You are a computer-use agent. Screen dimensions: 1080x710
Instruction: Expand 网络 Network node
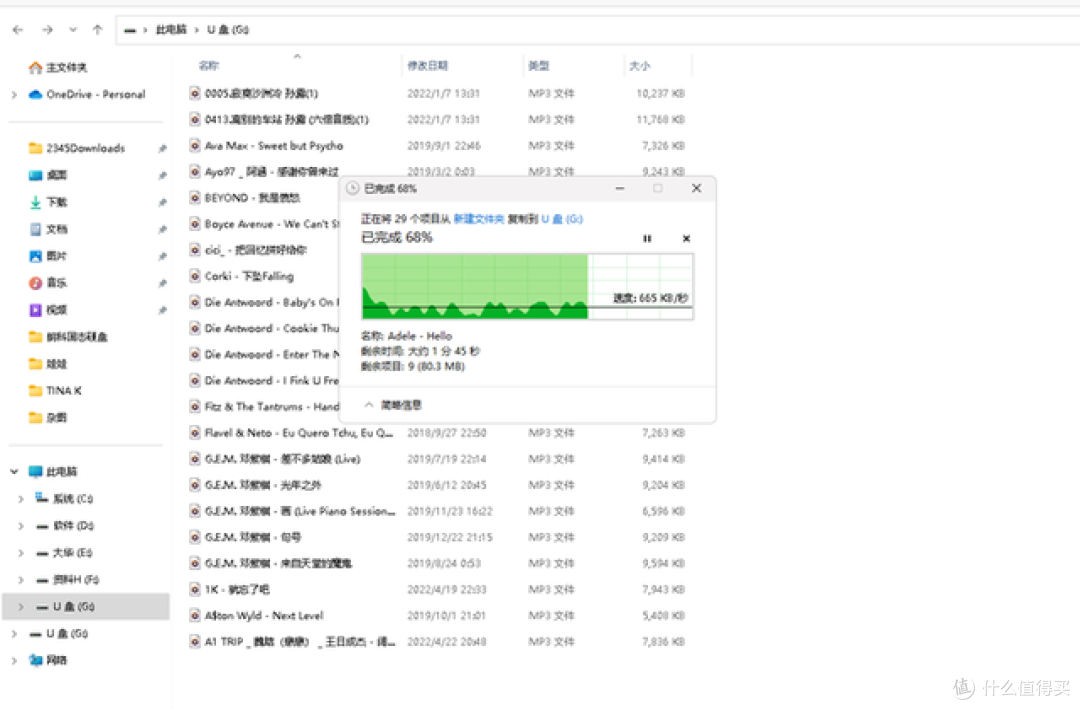[x=14, y=660]
